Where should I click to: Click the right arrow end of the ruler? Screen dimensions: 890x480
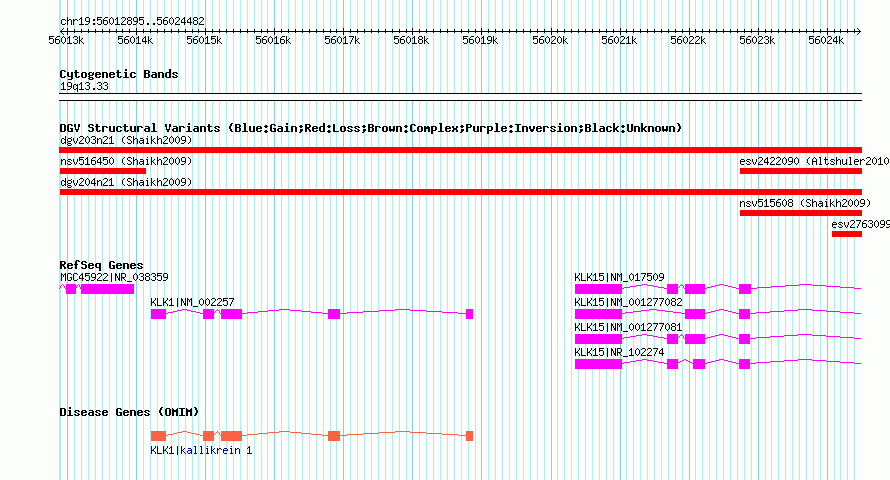click(x=858, y=31)
